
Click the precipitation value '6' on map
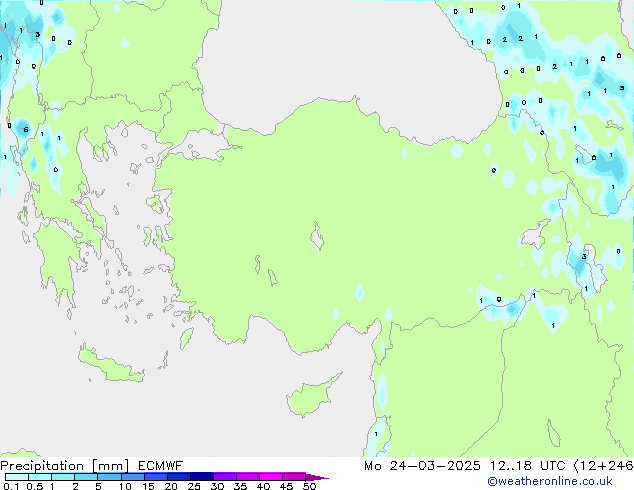click(26, 130)
